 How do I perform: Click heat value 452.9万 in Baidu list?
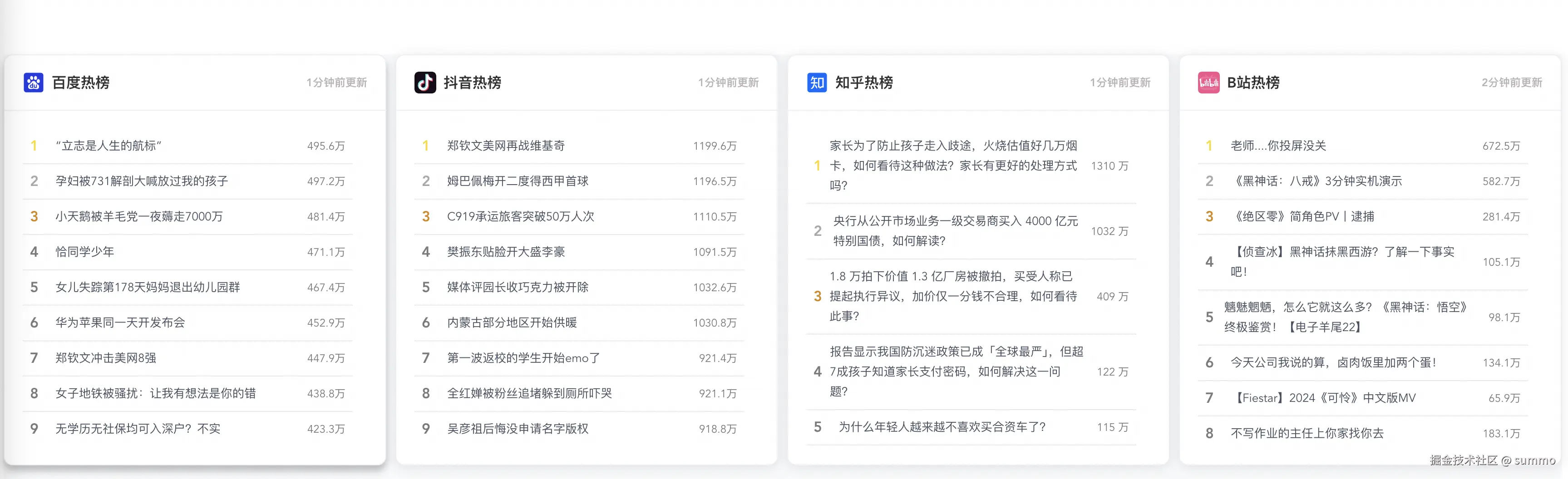[x=325, y=323]
